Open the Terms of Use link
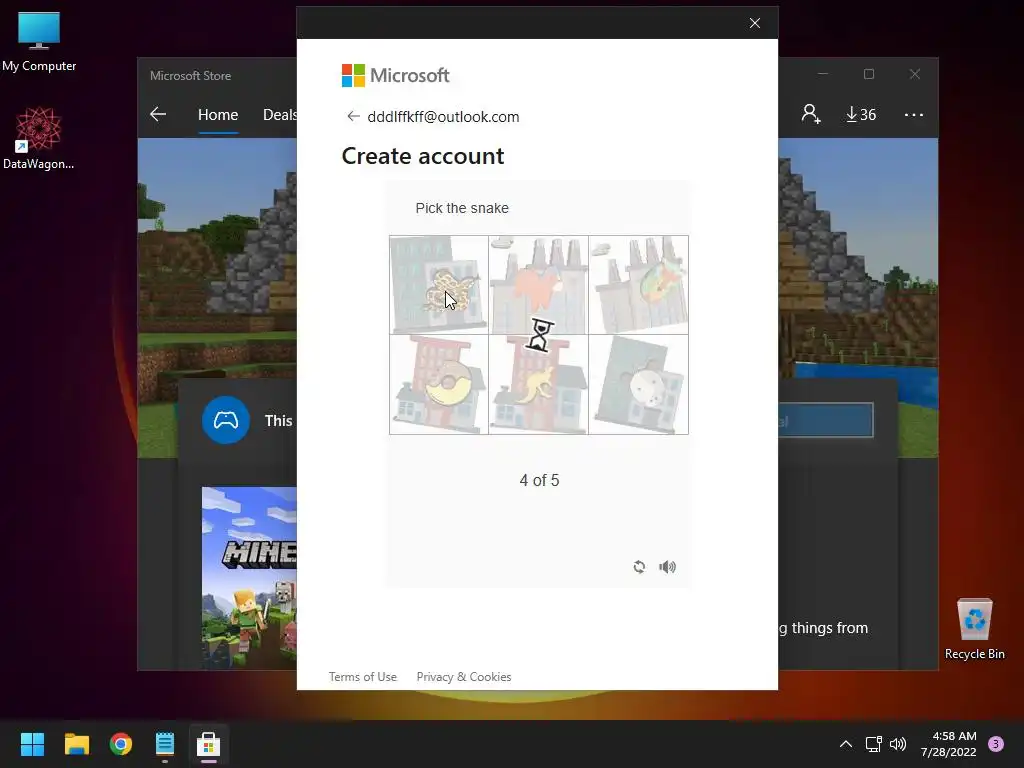1024x768 pixels. pyautogui.click(x=362, y=677)
